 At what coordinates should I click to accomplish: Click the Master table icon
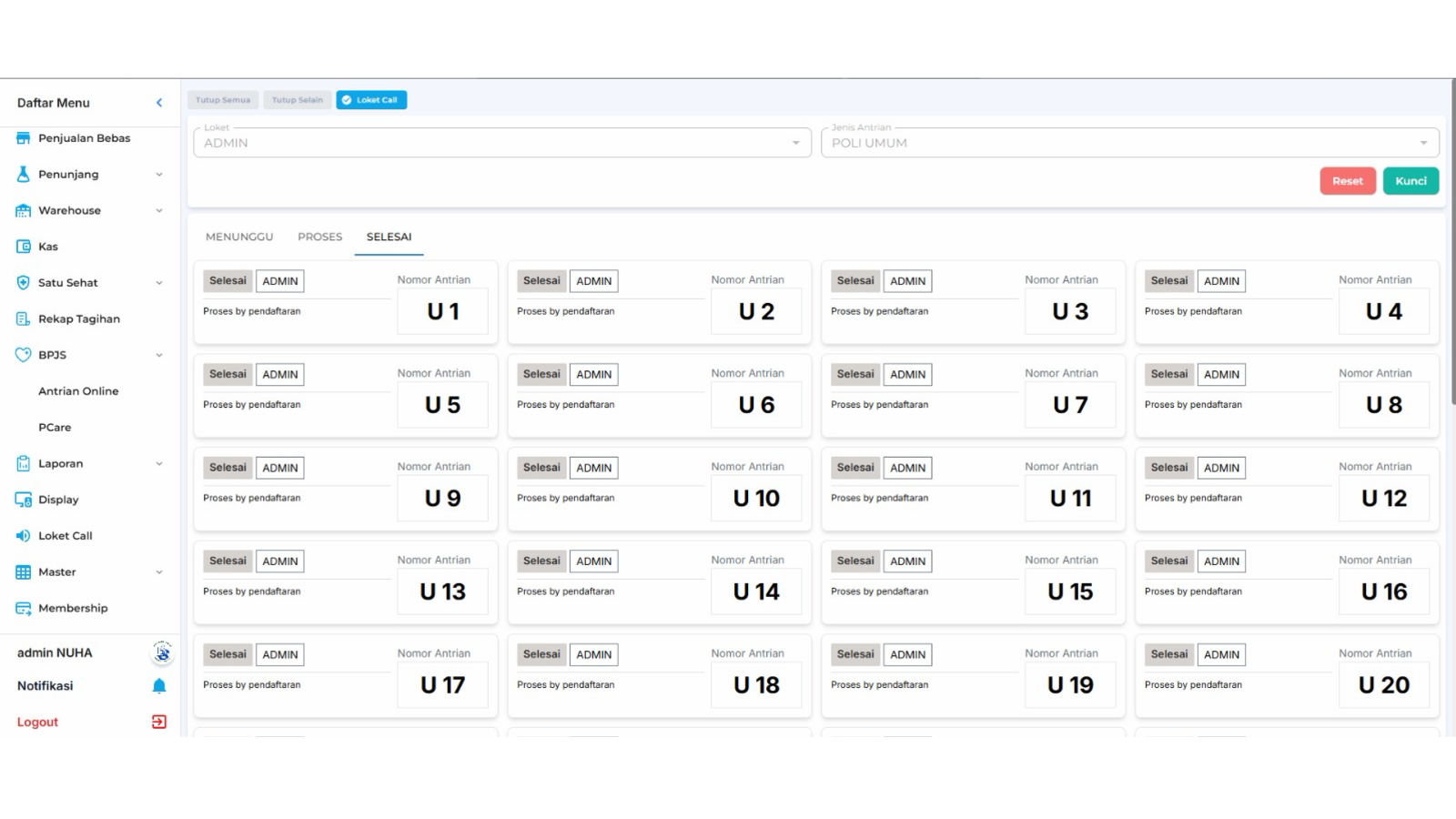pos(24,572)
